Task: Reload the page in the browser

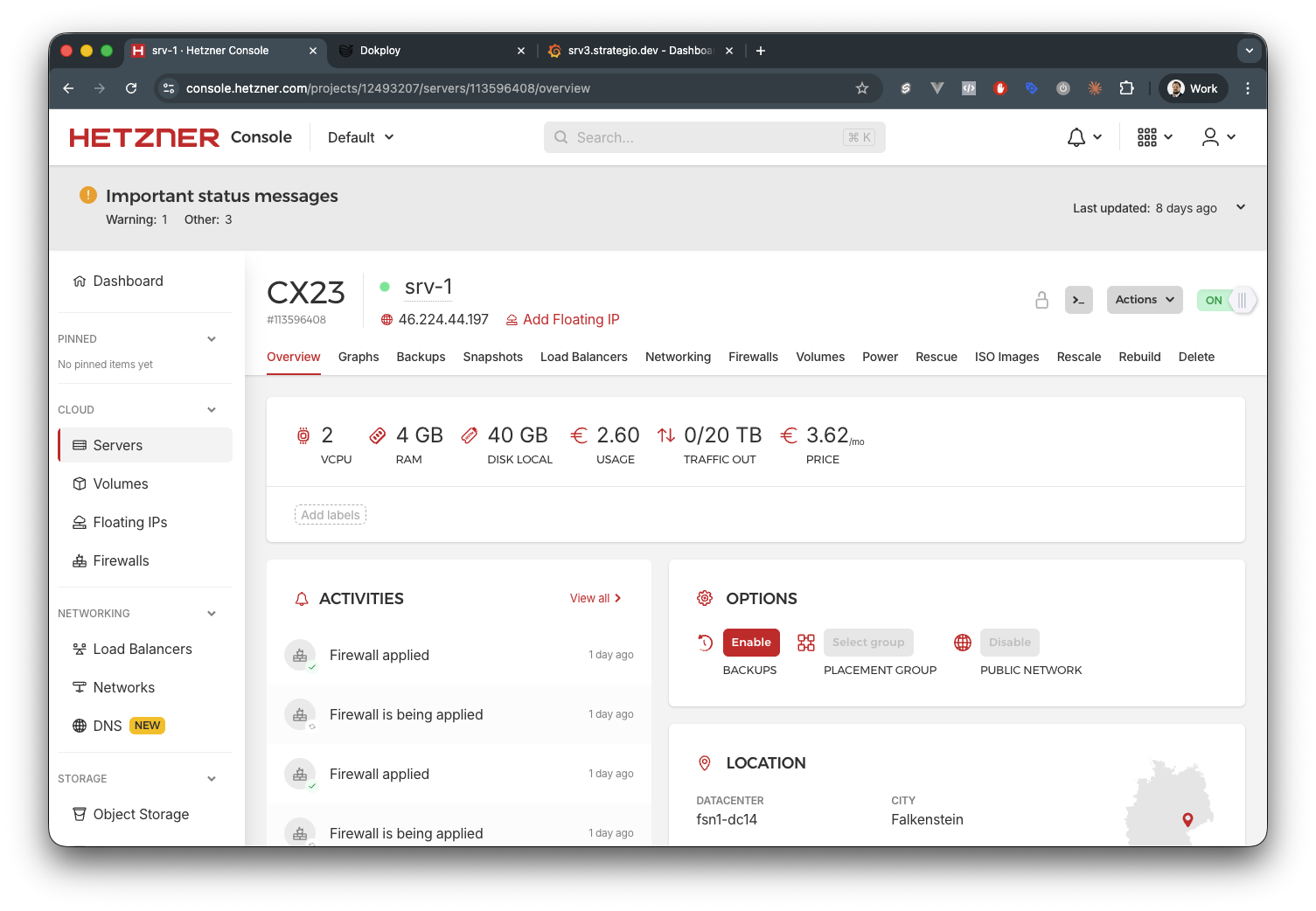Action: 131,88
